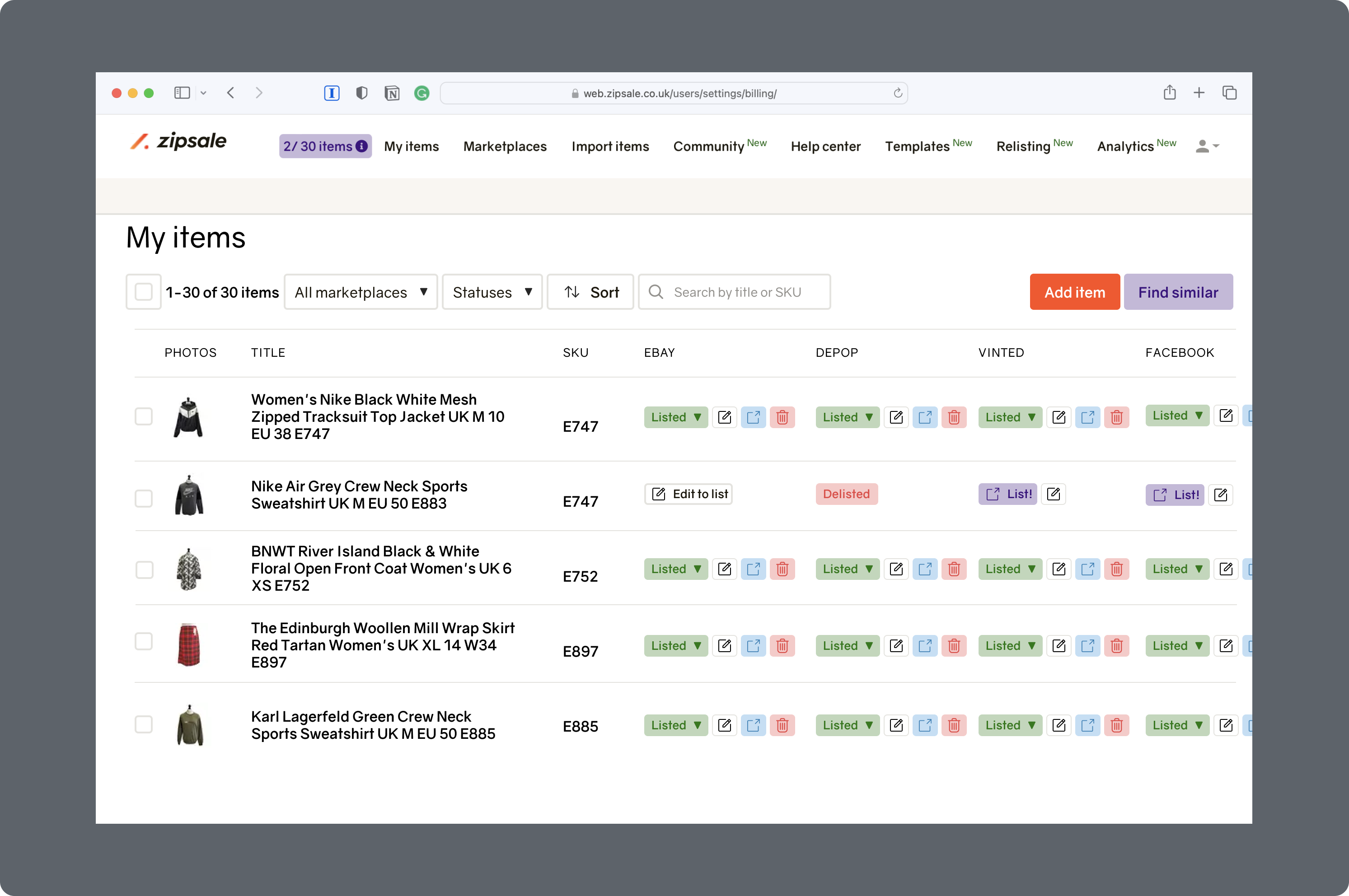Open the Notion extension icon in the toolbar
Viewport: 1349px width, 896px height.
[x=392, y=93]
